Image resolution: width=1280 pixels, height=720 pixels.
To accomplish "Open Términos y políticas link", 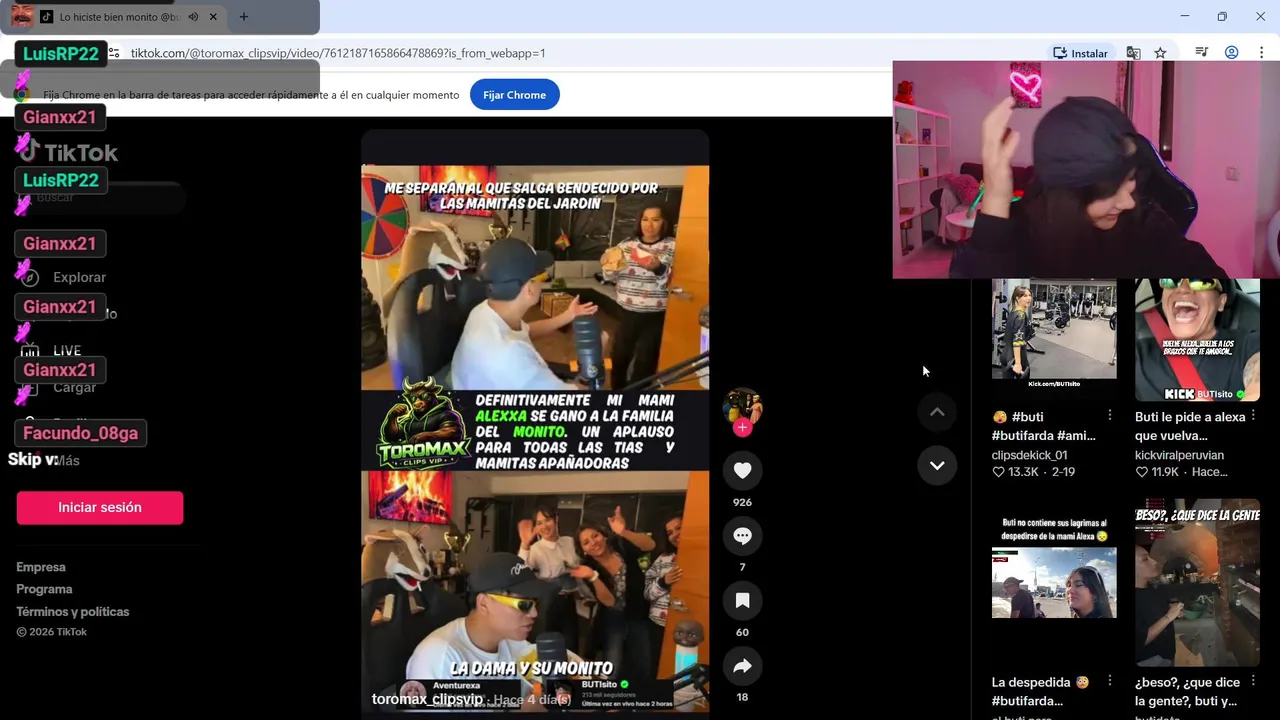I will pyautogui.click(x=73, y=611).
